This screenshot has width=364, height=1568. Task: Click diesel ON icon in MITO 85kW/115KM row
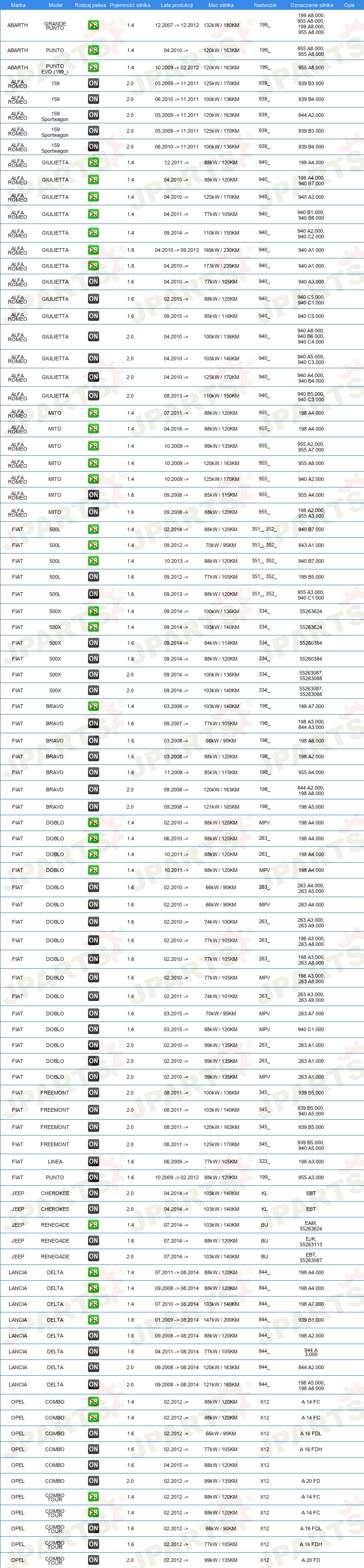click(93, 495)
